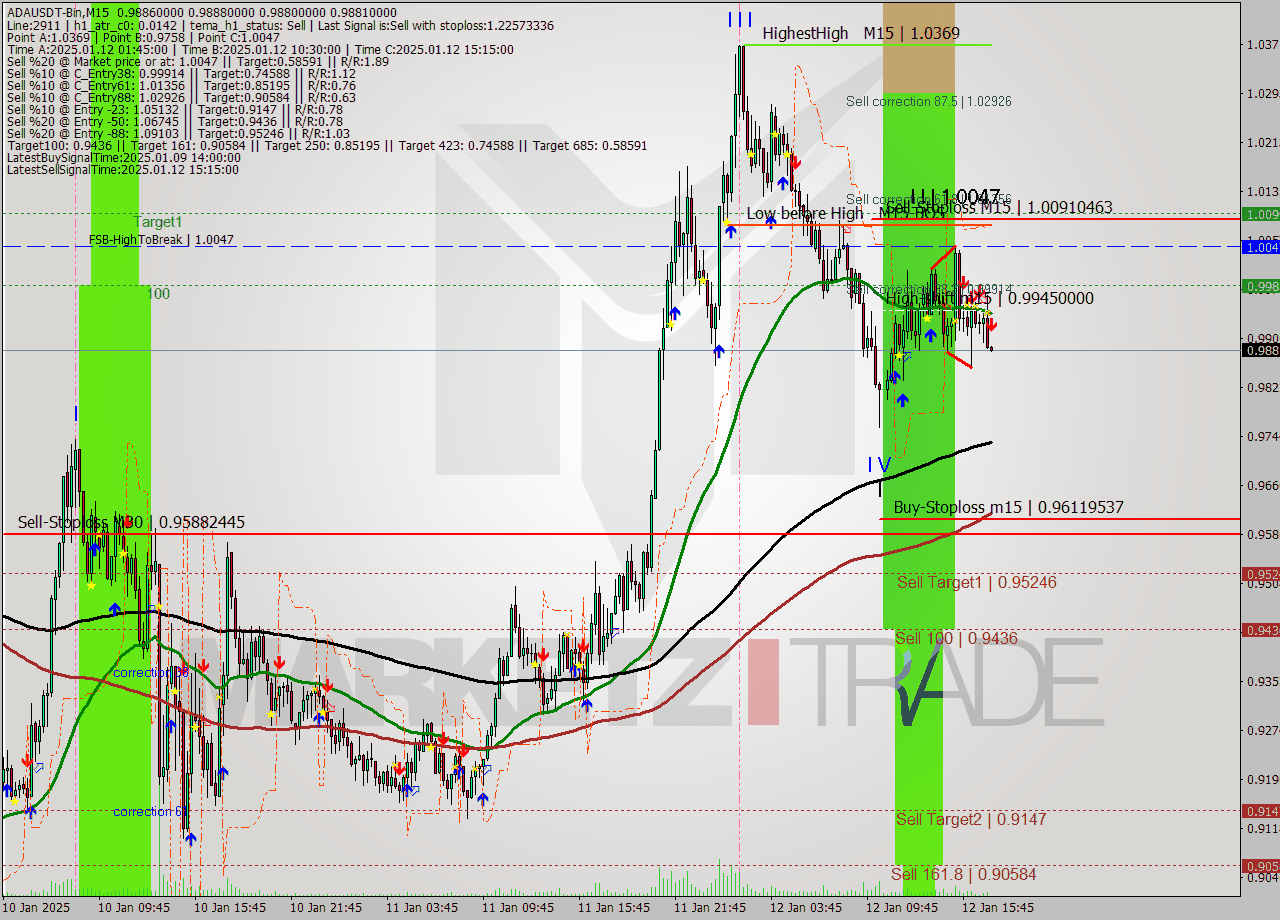1280x920 pixels.
Task: Click the black 0.988 current price tag
Action: click(1260, 350)
